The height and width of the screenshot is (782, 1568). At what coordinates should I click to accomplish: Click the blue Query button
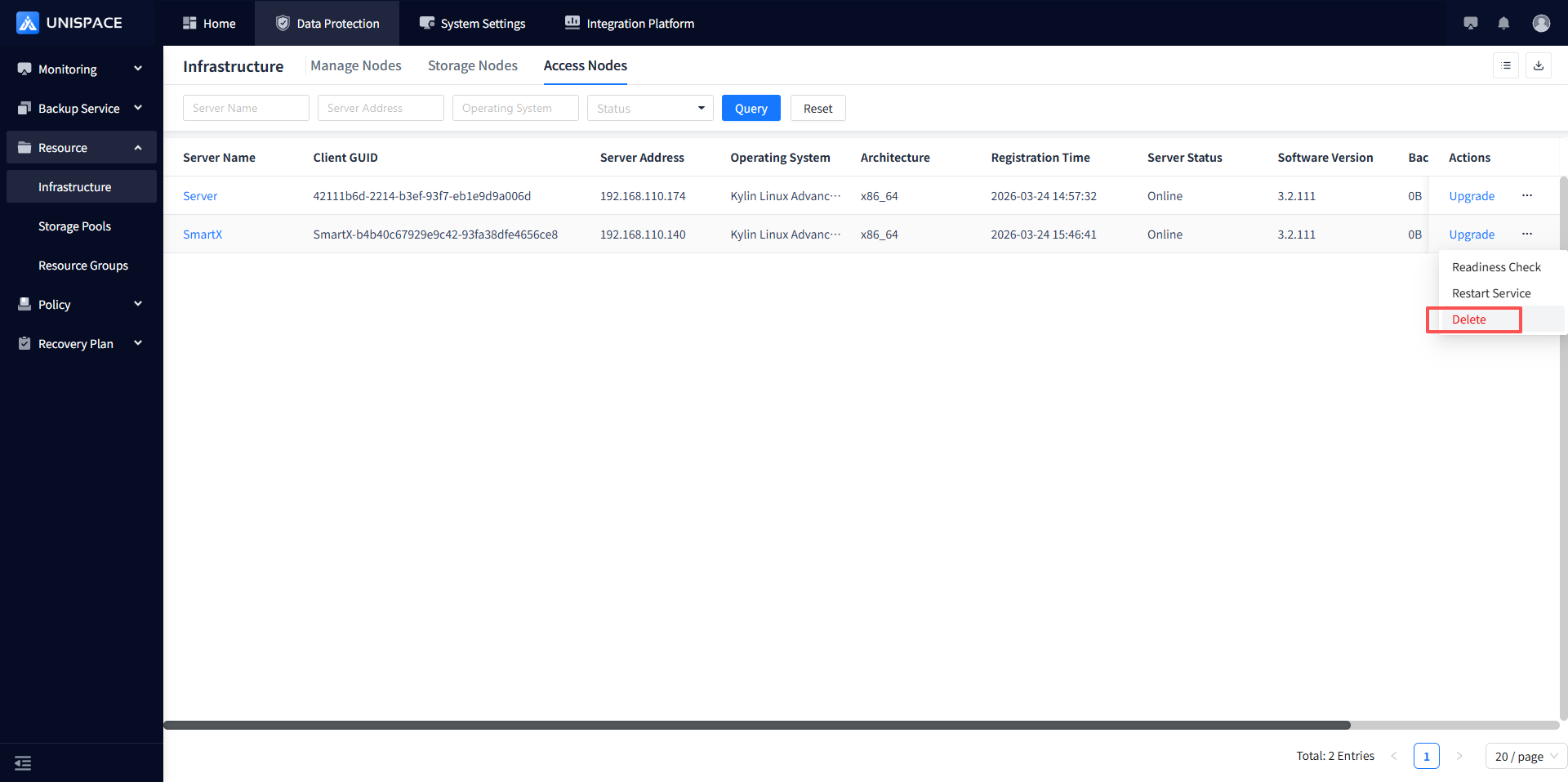[x=751, y=108]
